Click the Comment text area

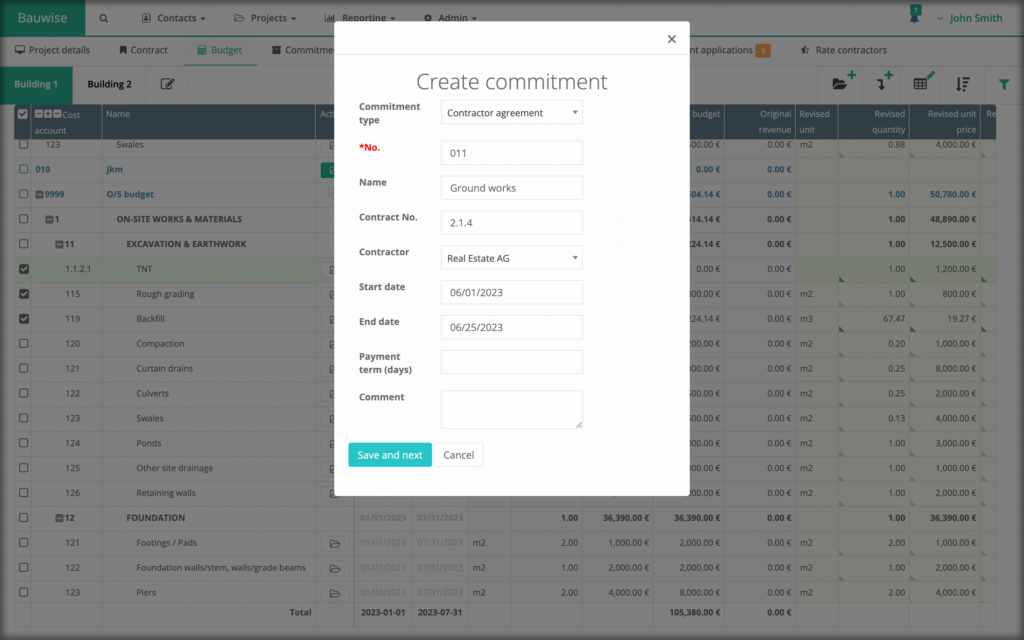pyautogui.click(x=511, y=409)
